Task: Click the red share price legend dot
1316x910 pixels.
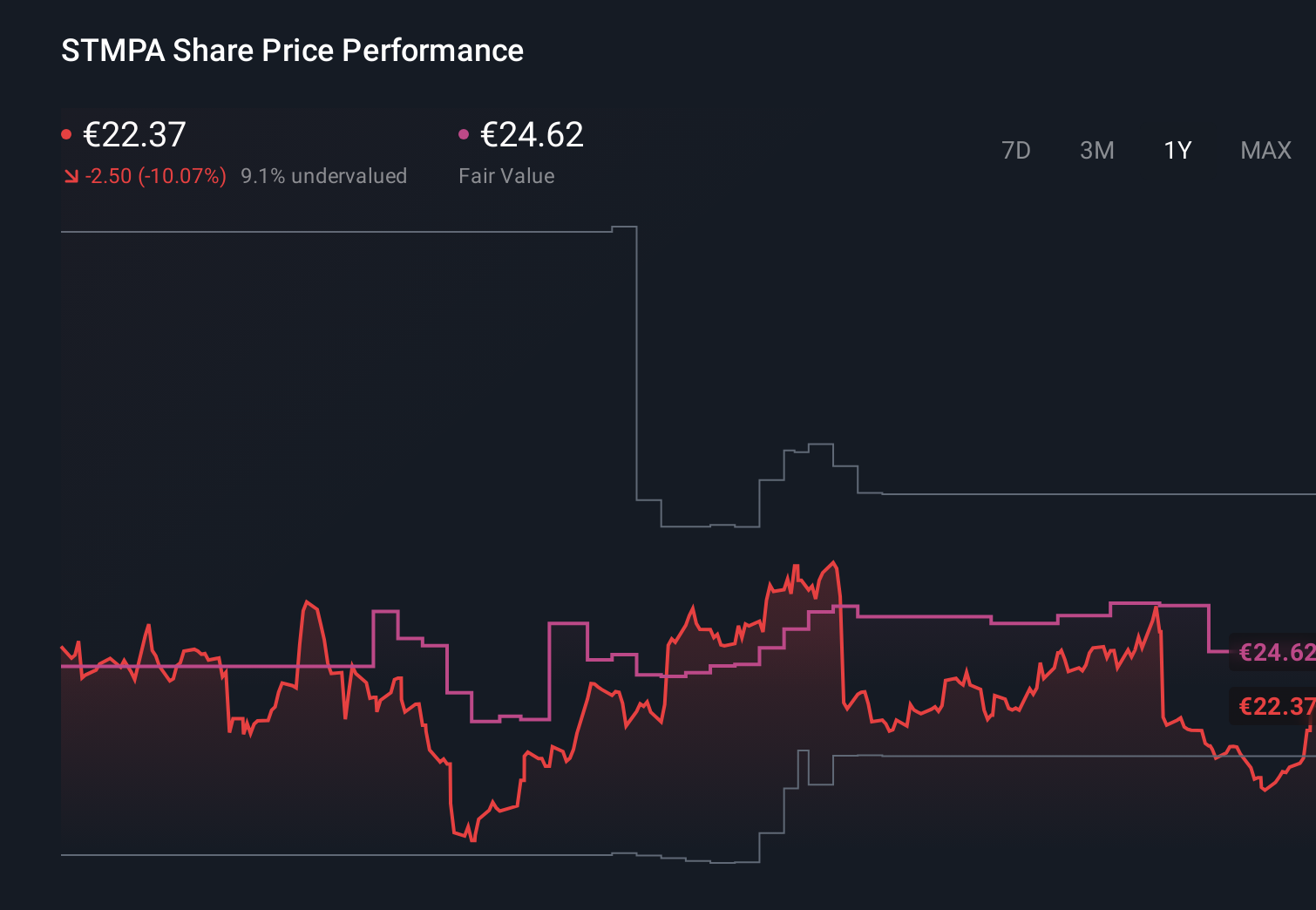Action: [66, 134]
